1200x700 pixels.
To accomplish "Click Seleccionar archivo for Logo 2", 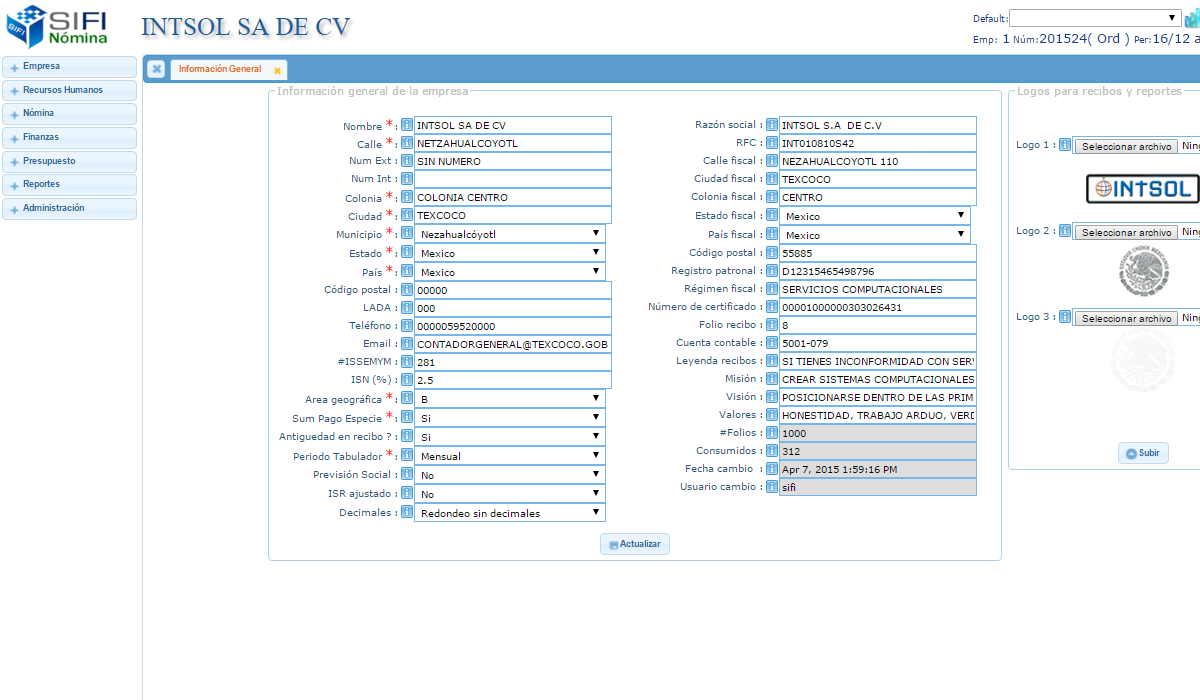I will (1126, 232).
